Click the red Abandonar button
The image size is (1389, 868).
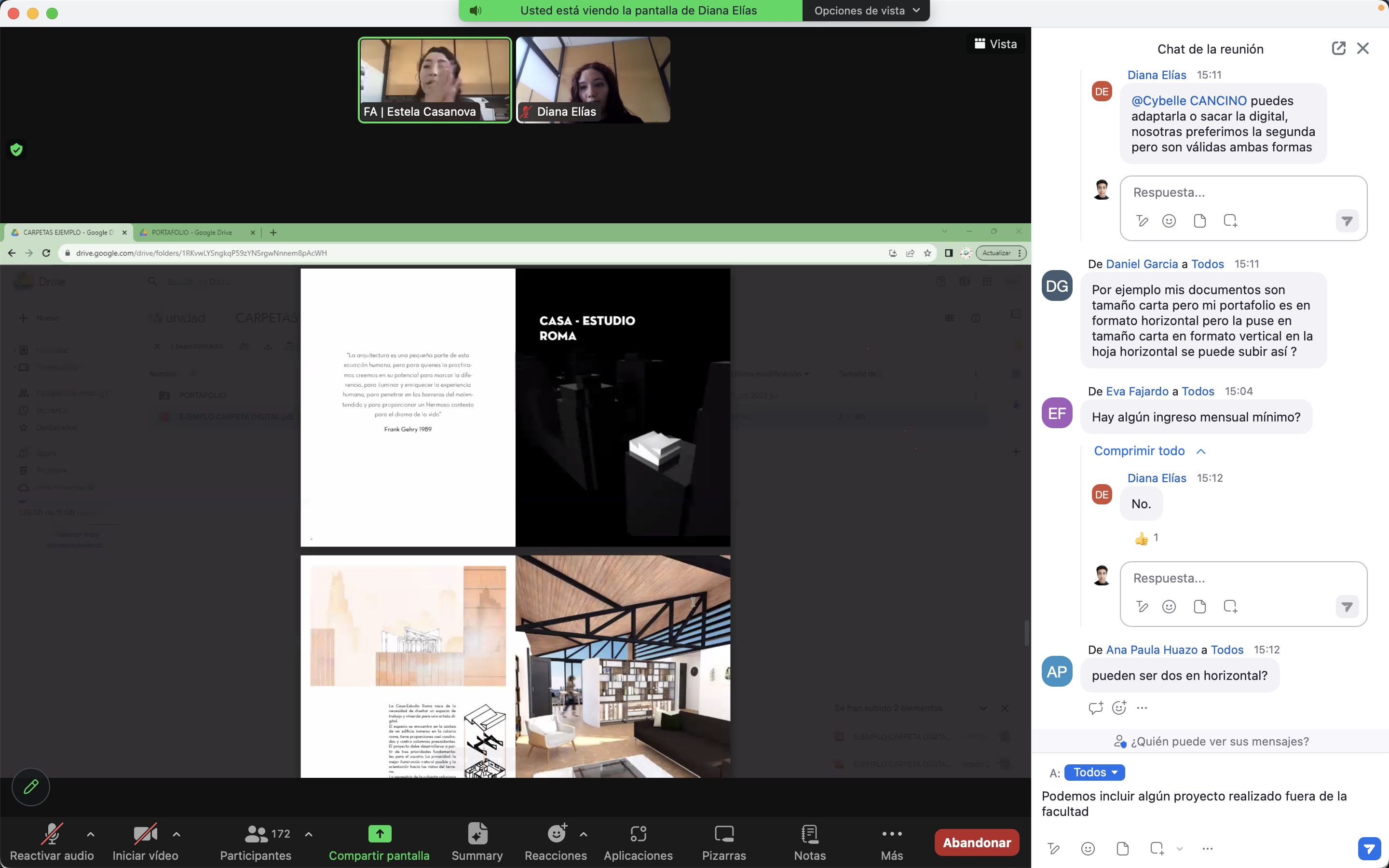[x=976, y=842]
